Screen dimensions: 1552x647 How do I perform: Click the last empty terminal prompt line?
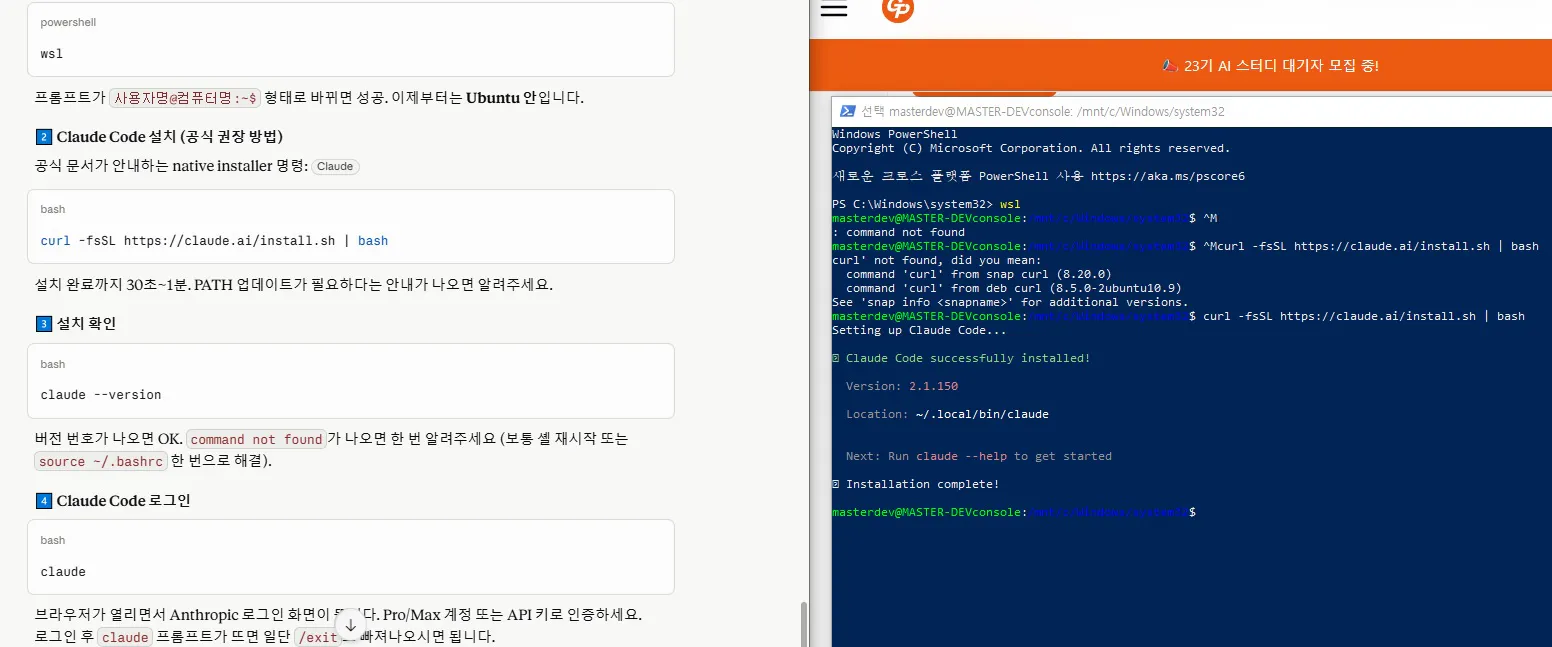coord(1014,512)
